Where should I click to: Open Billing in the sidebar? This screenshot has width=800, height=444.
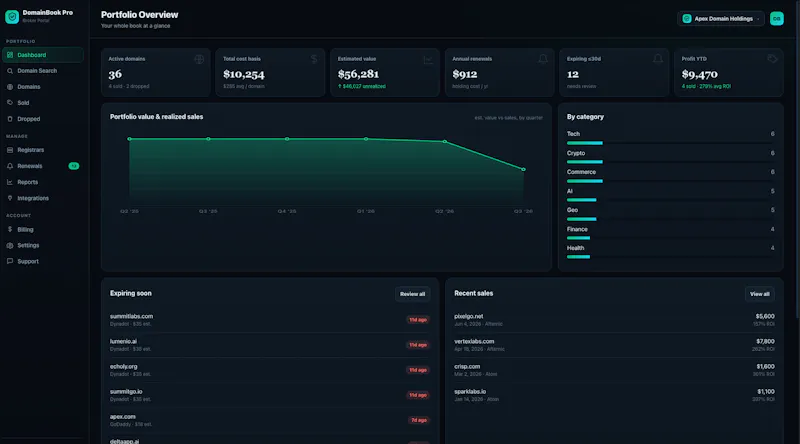43,230
